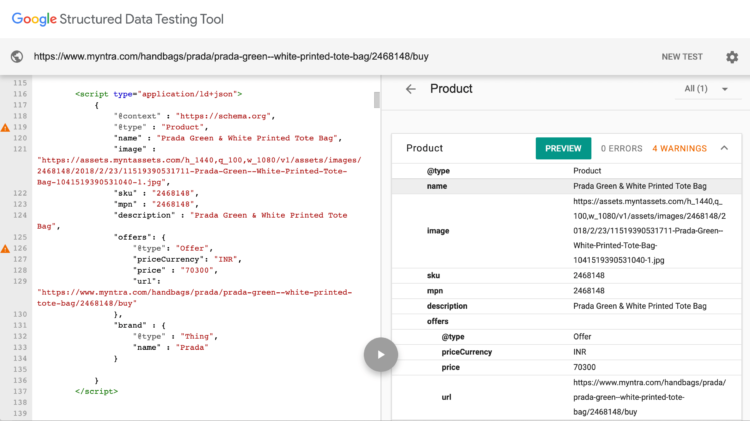Viewport: 750px width, 421px height.
Task: Click the script type application/ld+json line
Action: click(x=158, y=94)
